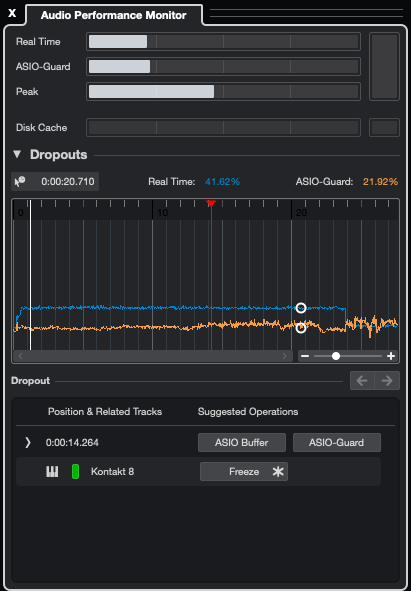Zoom out graph with minus icon

point(305,356)
